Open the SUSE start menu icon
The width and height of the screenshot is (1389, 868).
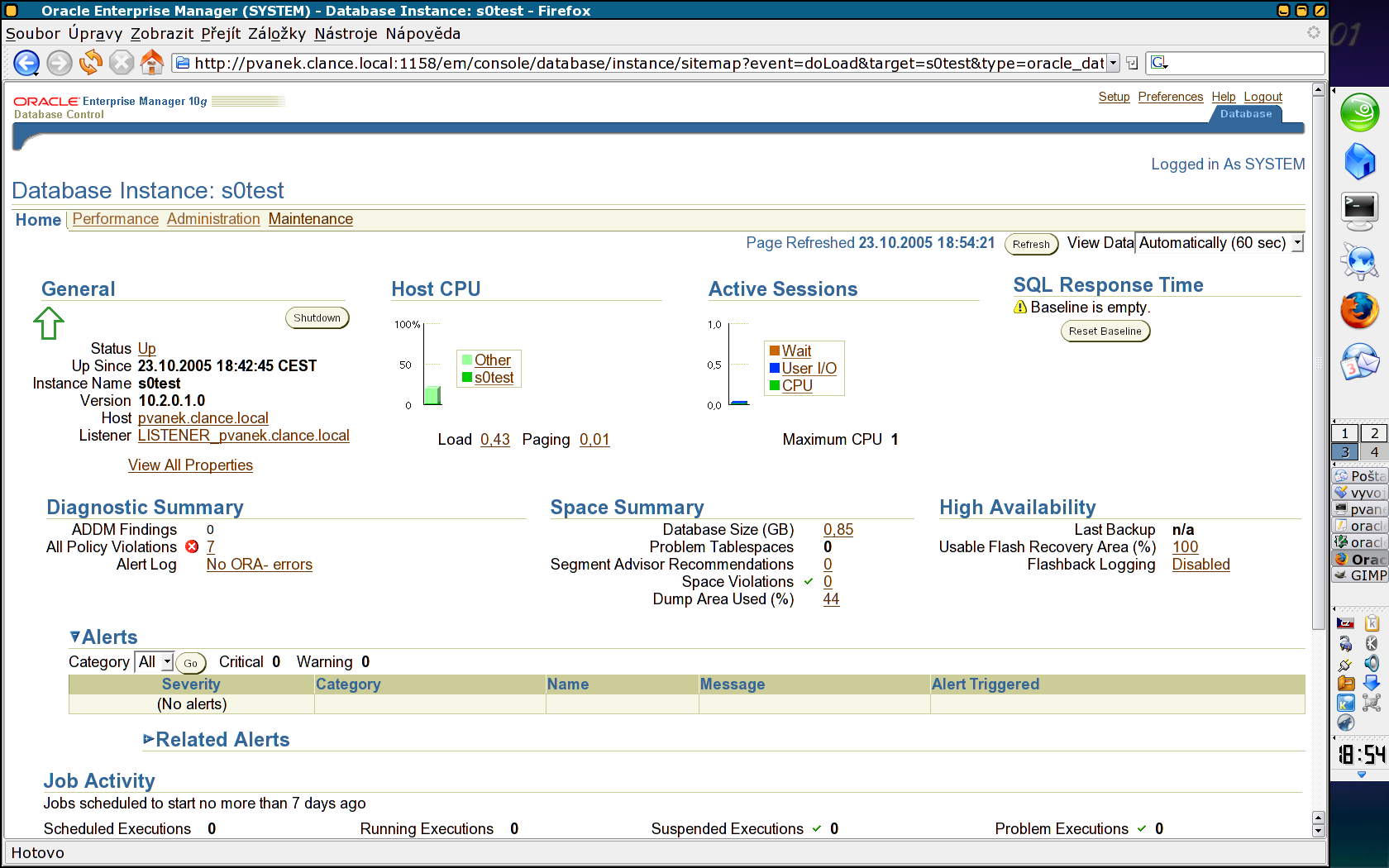pos(1359,113)
